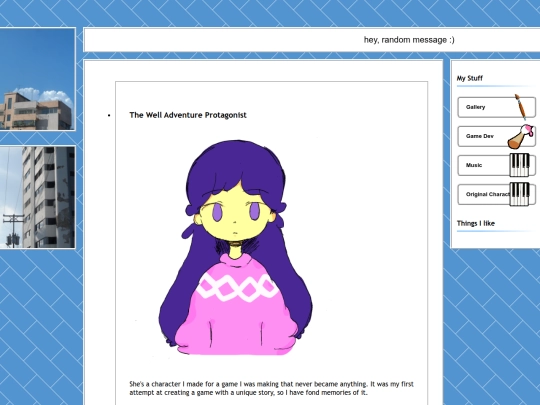Click the 'hey, random message :)' text
This screenshot has height=405, width=540.
(409, 40)
